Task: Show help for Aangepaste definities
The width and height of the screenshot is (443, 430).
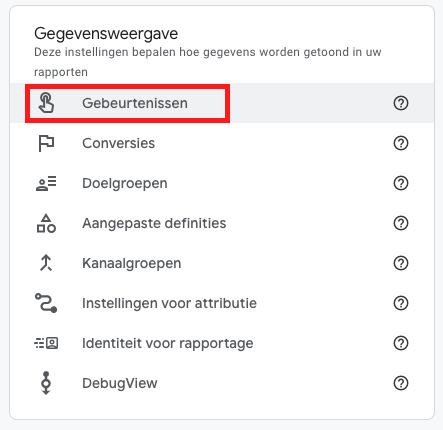Action: pos(401,223)
